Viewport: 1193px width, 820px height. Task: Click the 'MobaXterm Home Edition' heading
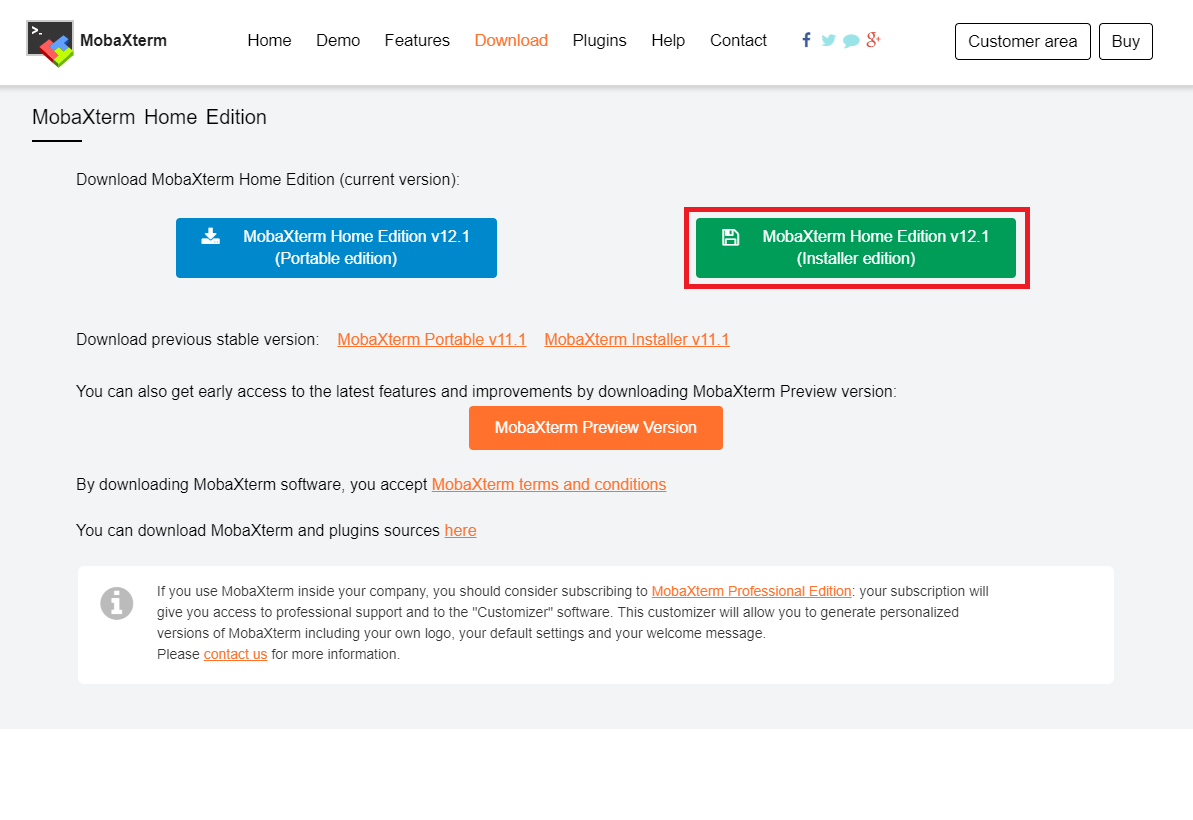149,117
